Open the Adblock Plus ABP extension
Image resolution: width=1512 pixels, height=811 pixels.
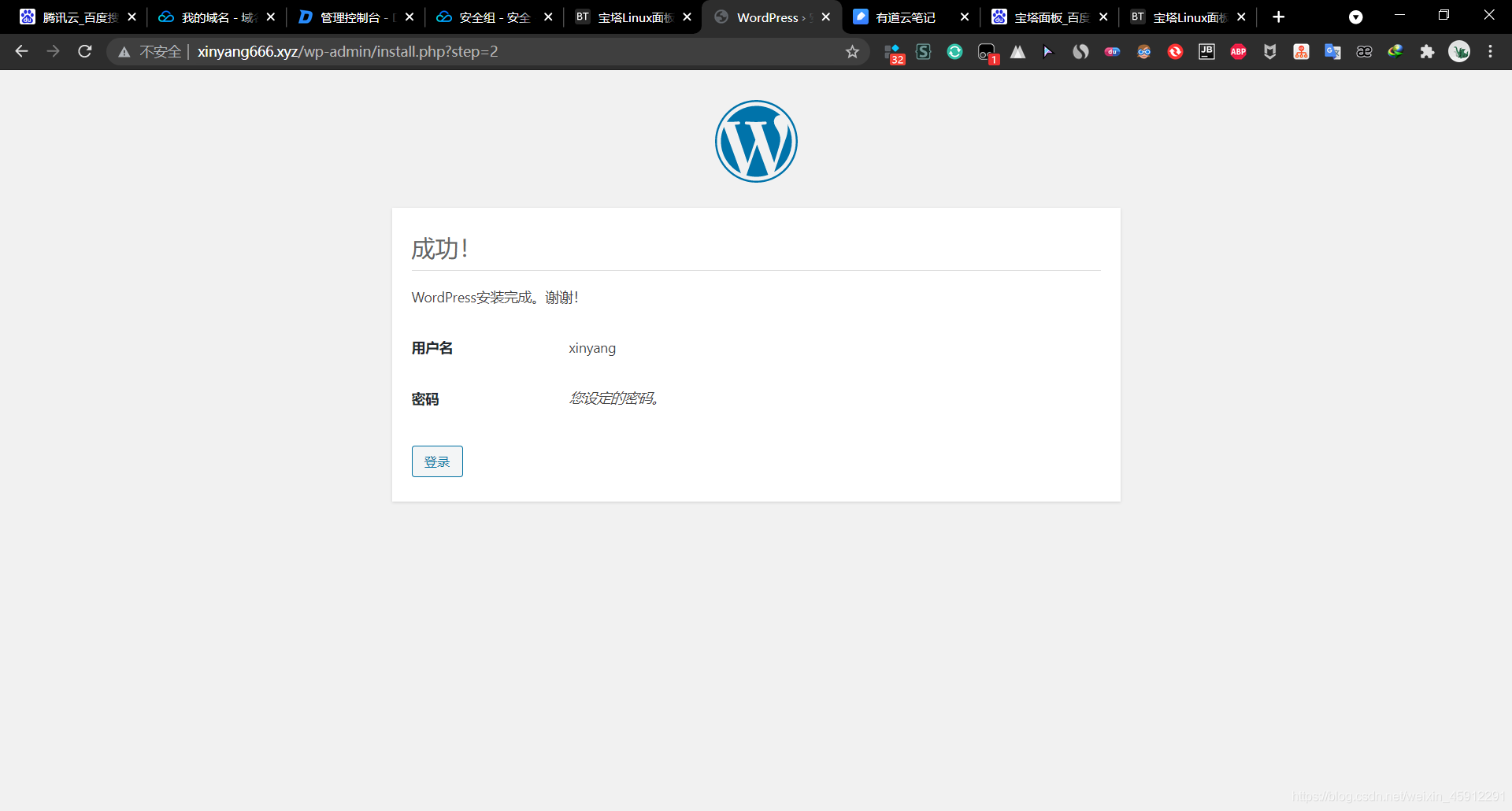(x=1238, y=51)
